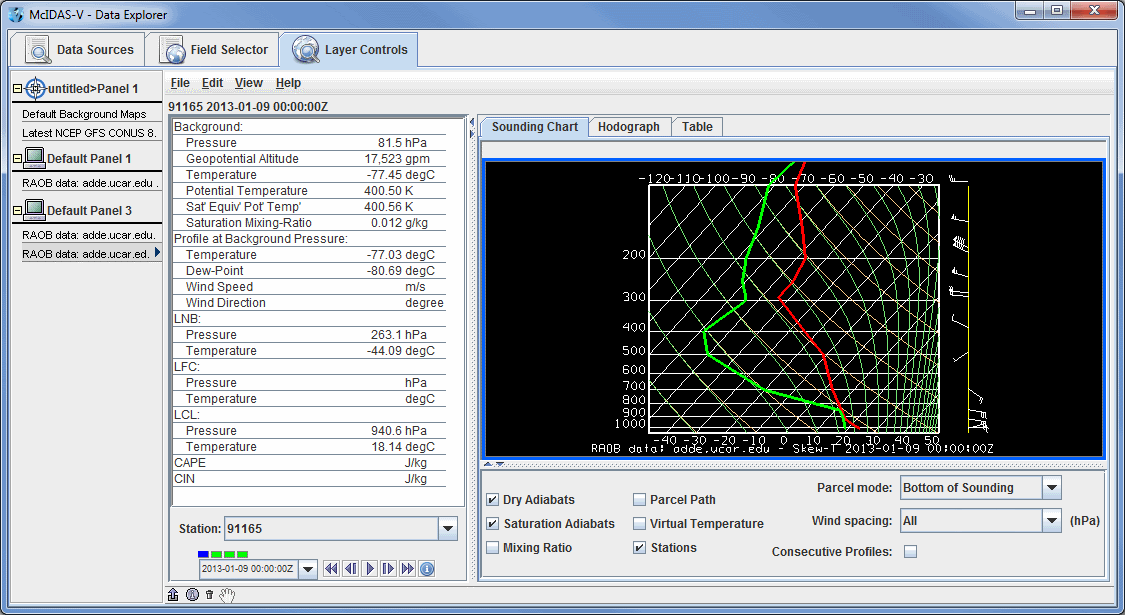Viewport: 1125px width, 615px height.
Task: Collapse the untitled>Panel 1 tree node
Action: [x=17, y=89]
